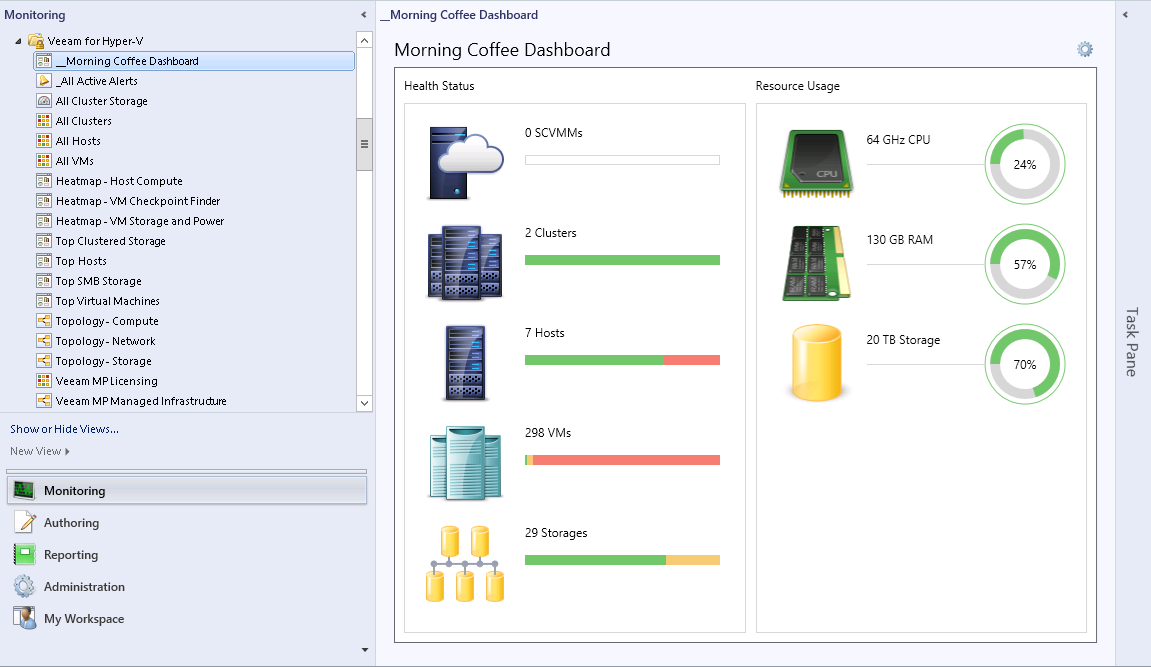Open Heatmap - VM Storage and Power view

click(140, 221)
